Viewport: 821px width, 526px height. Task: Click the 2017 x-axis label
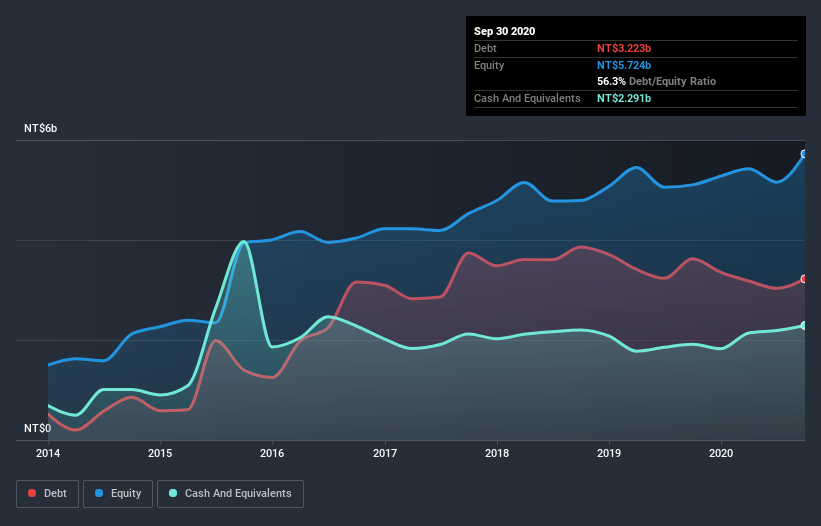pyautogui.click(x=385, y=453)
